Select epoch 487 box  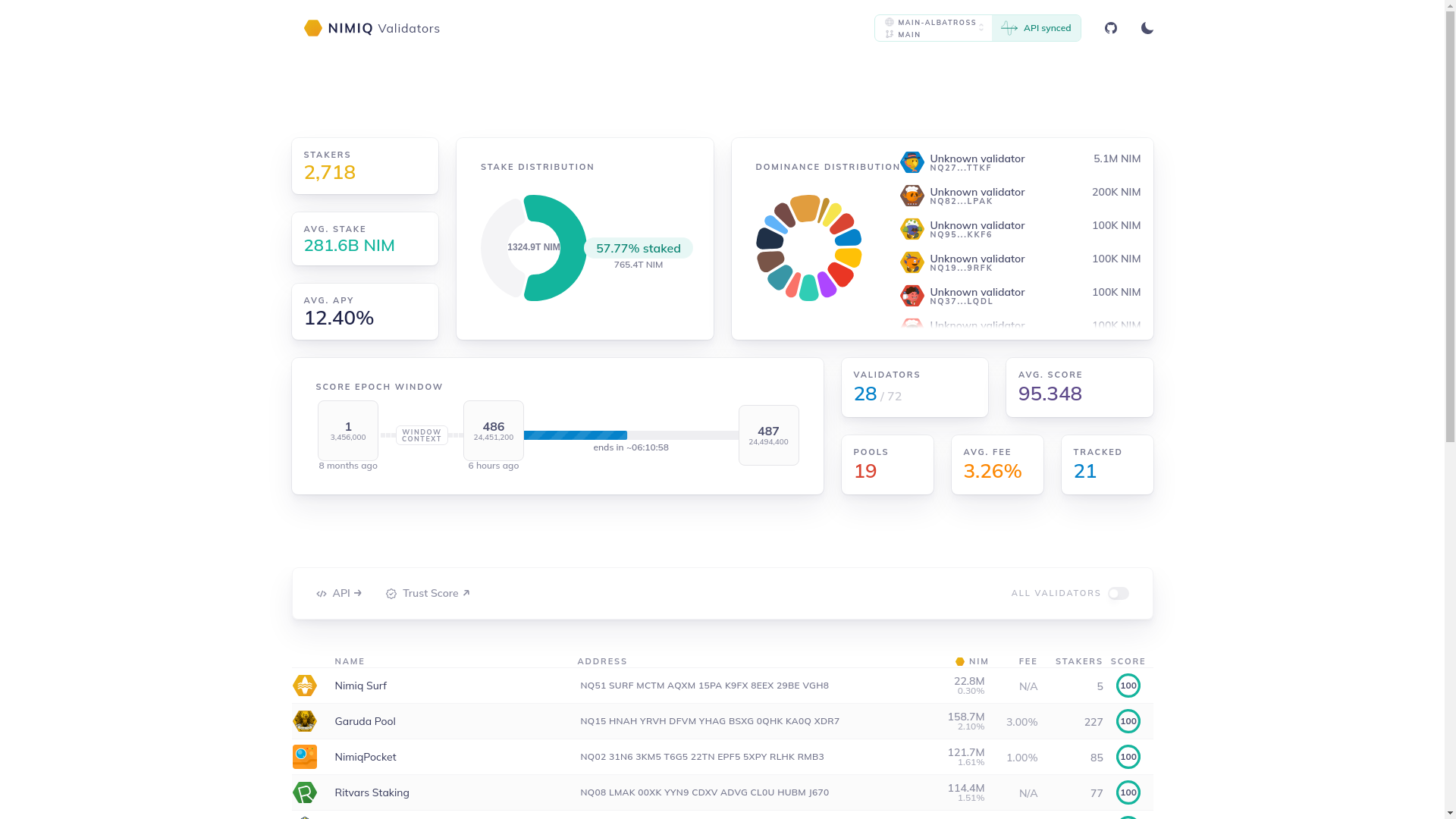pos(769,435)
